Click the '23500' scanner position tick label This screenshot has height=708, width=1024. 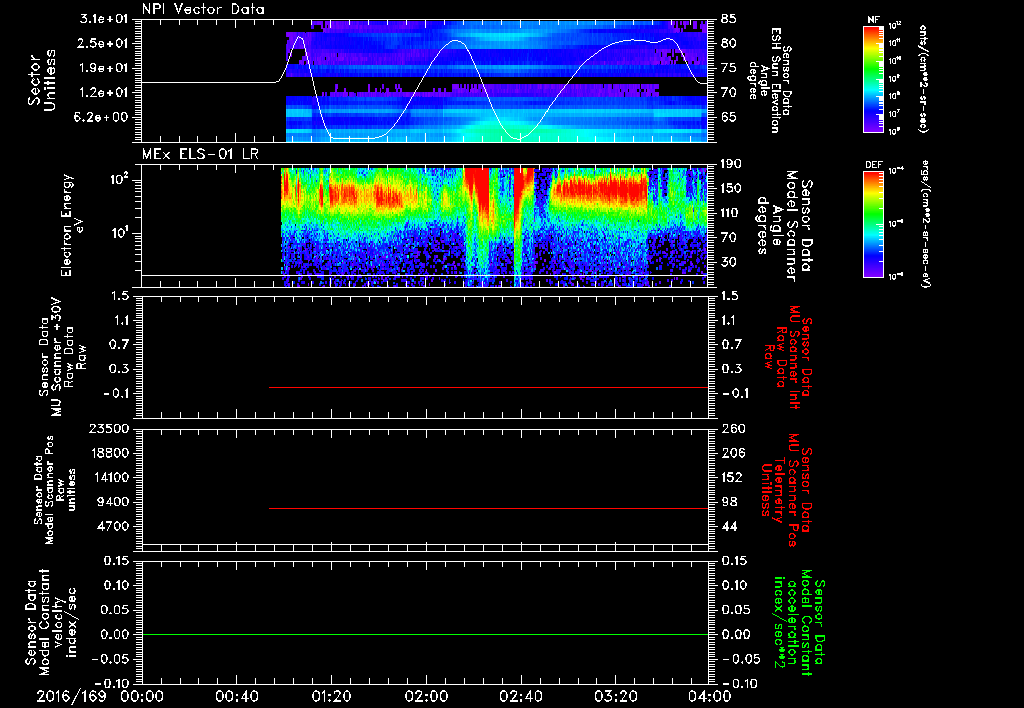pyautogui.click(x=109, y=428)
